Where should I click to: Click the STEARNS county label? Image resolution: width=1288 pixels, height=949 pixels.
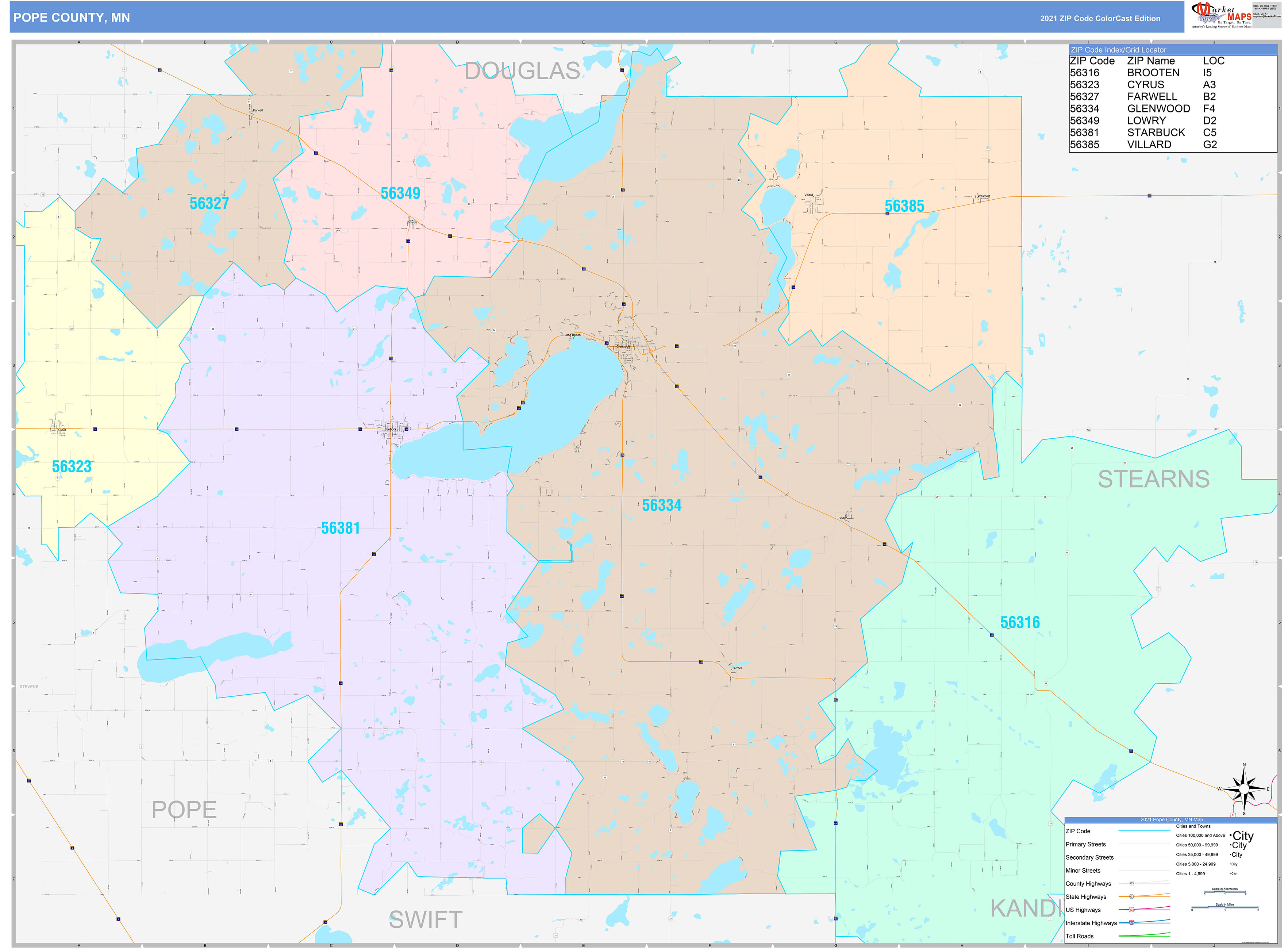point(1153,479)
